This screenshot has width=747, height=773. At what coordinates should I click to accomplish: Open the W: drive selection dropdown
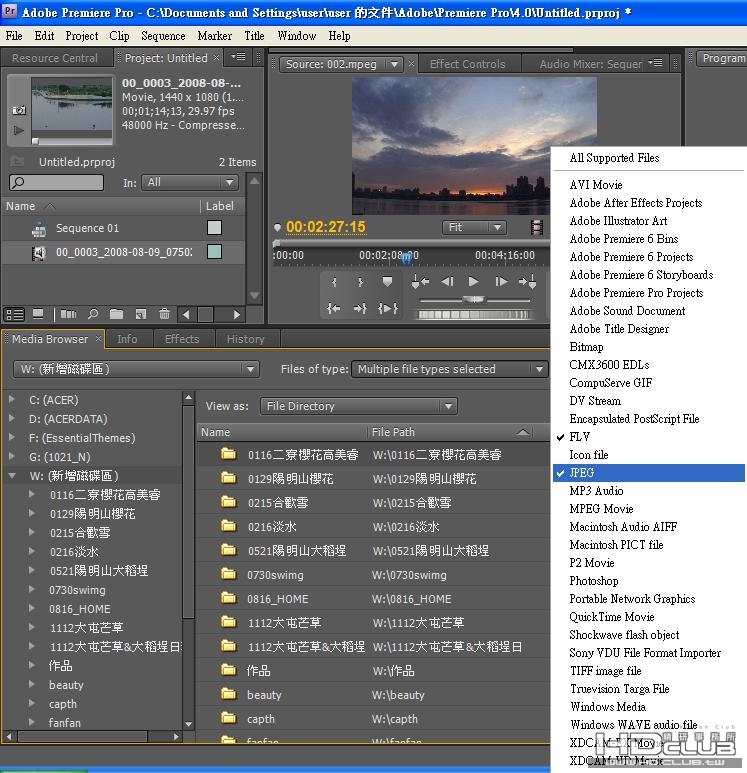coord(136,369)
